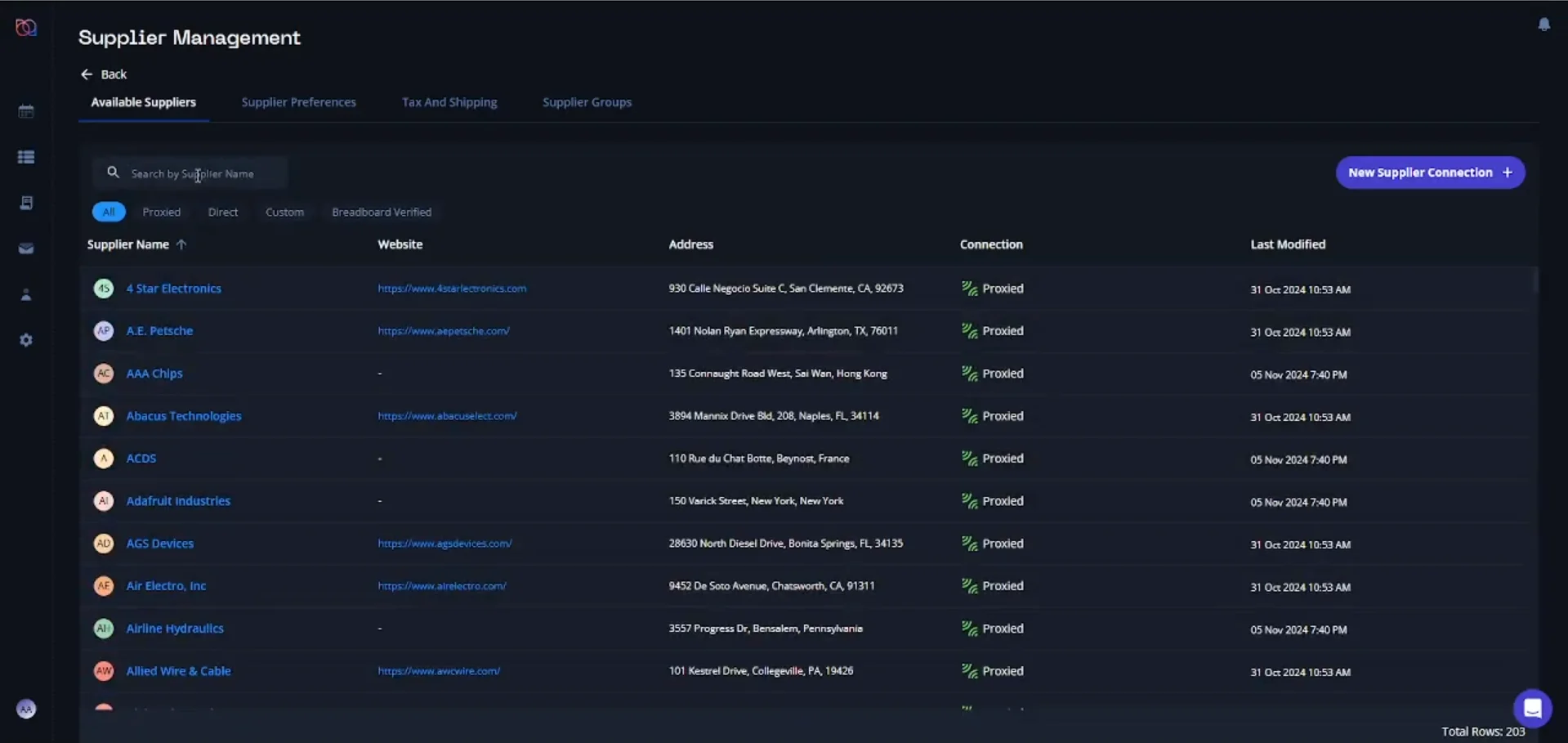Open Adafruit Industries supplier
This screenshot has width=1568, height=743.
[x=178, y=501]
